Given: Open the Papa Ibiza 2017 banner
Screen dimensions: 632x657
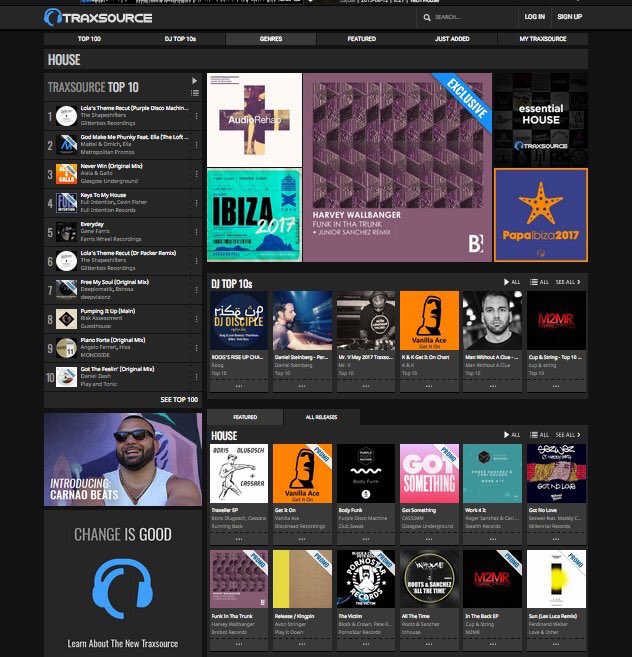Looking at the screenshot, I should click(x=541, y=215).
